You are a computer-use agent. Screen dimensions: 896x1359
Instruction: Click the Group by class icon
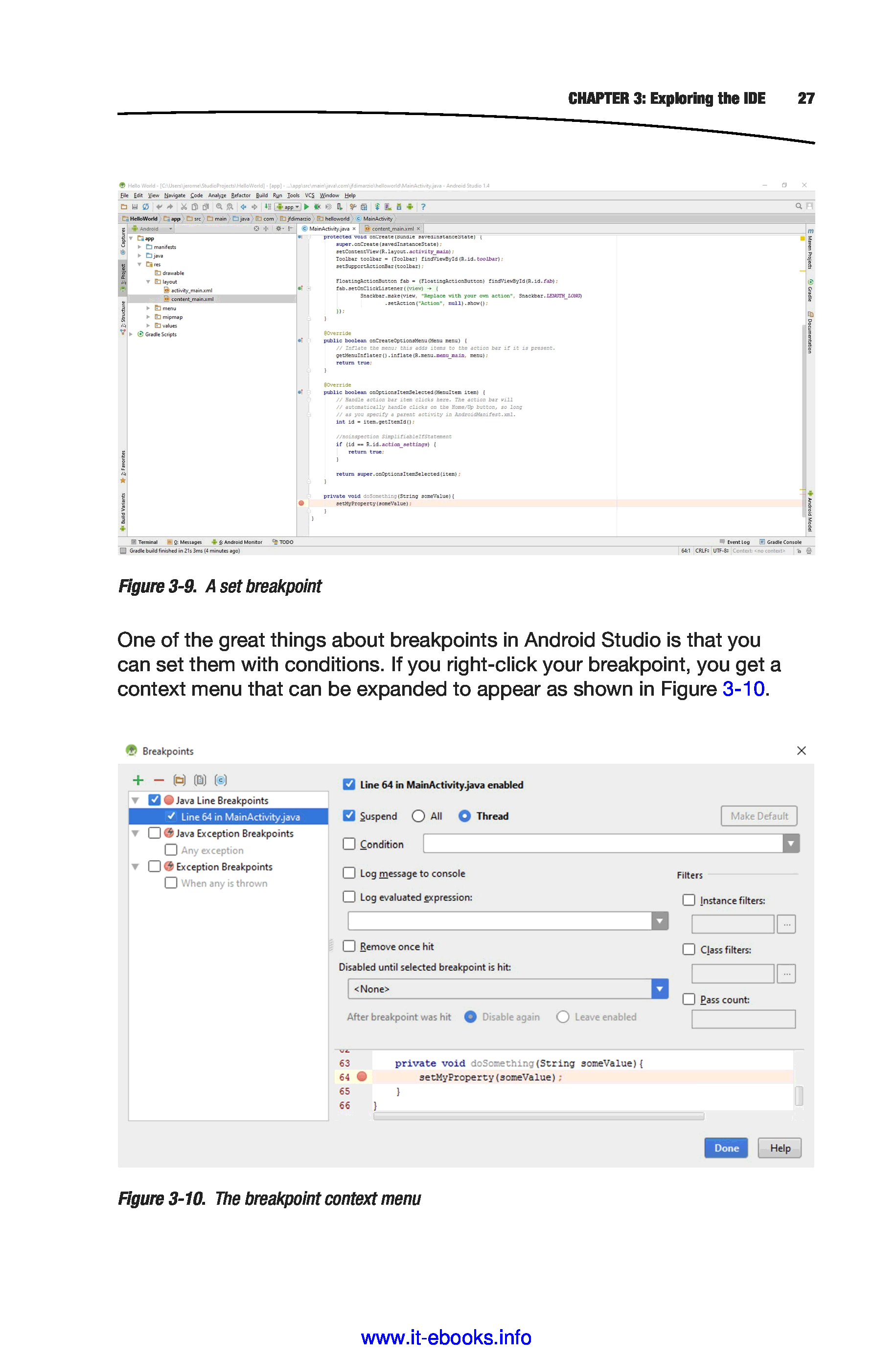point(221,780)
